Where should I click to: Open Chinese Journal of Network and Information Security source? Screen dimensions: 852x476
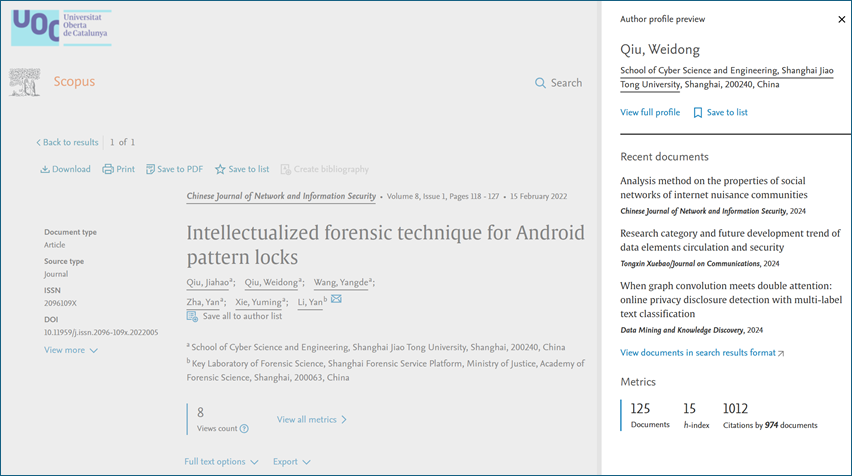tap(281, 197)
